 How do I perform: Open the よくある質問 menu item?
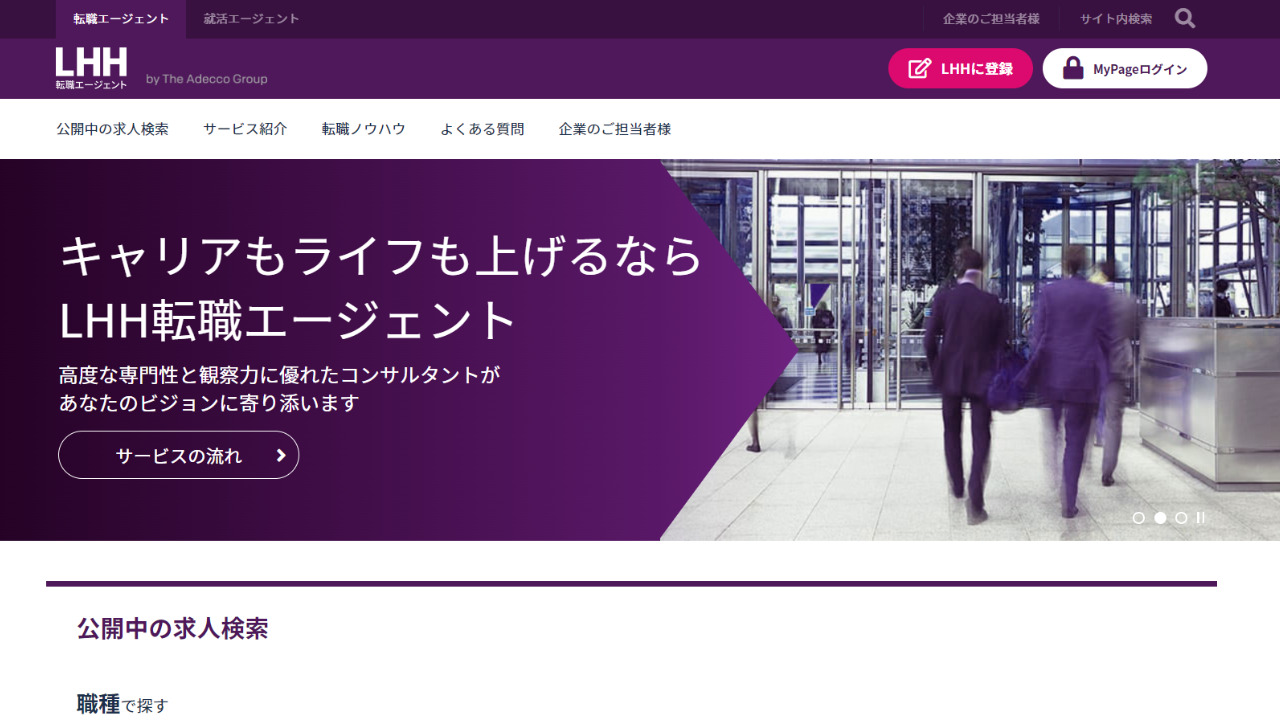[x=482, y=129]
